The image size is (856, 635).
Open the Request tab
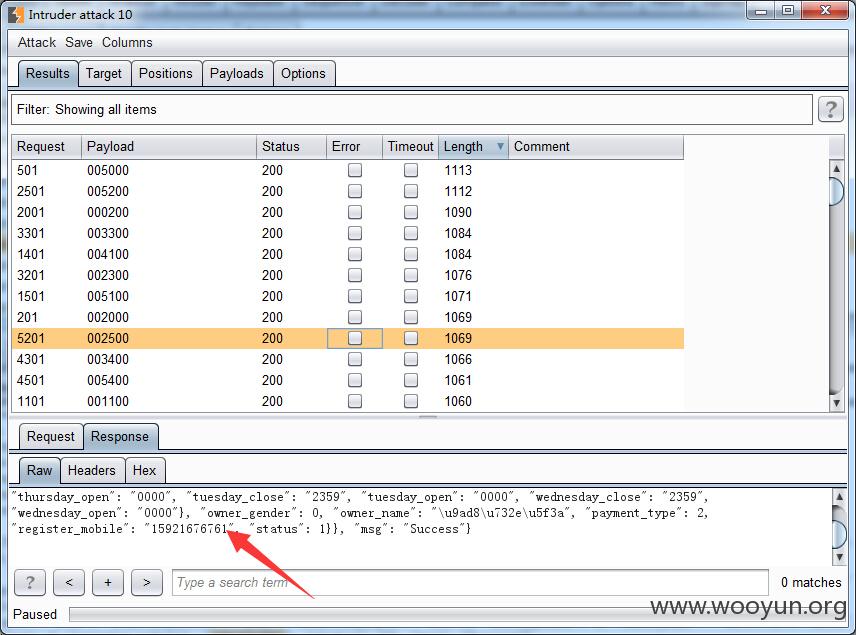(x=51, y=437)
